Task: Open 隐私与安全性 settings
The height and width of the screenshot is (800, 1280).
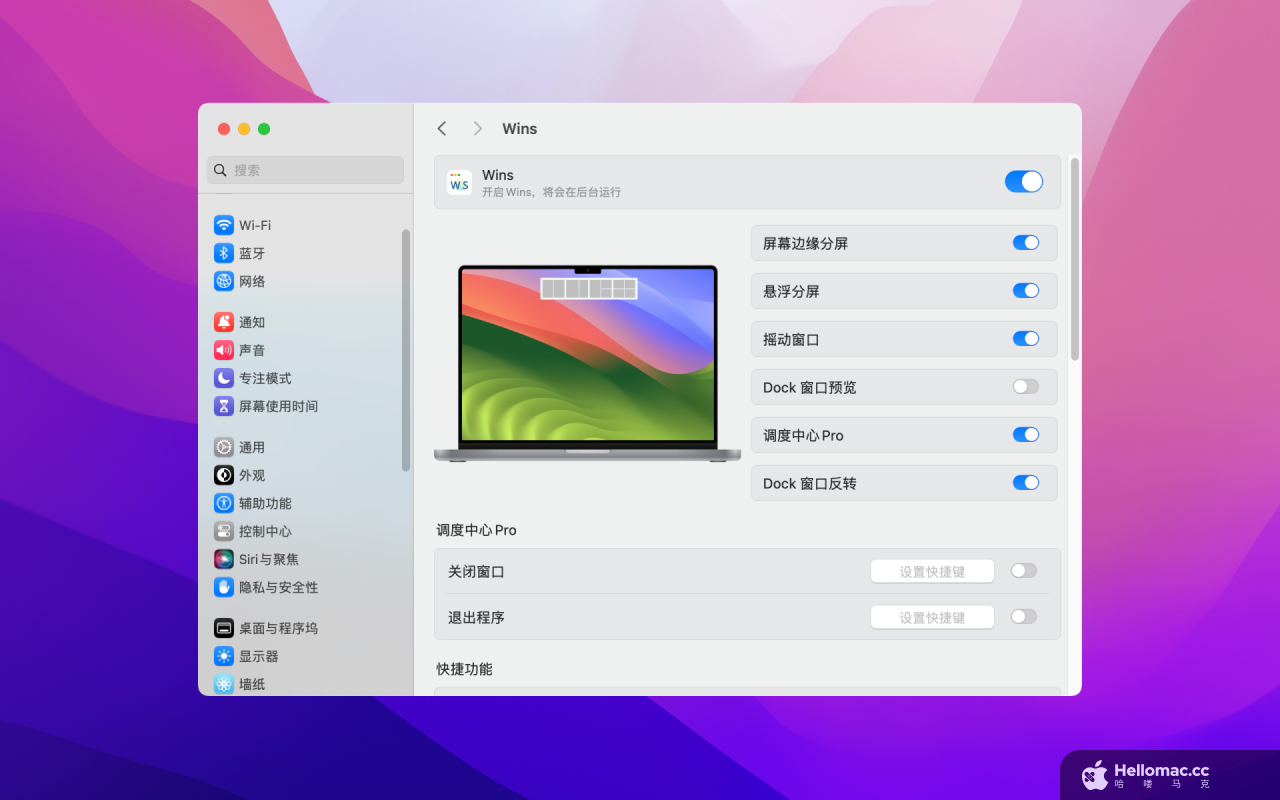Action: (x=305, y=587)
